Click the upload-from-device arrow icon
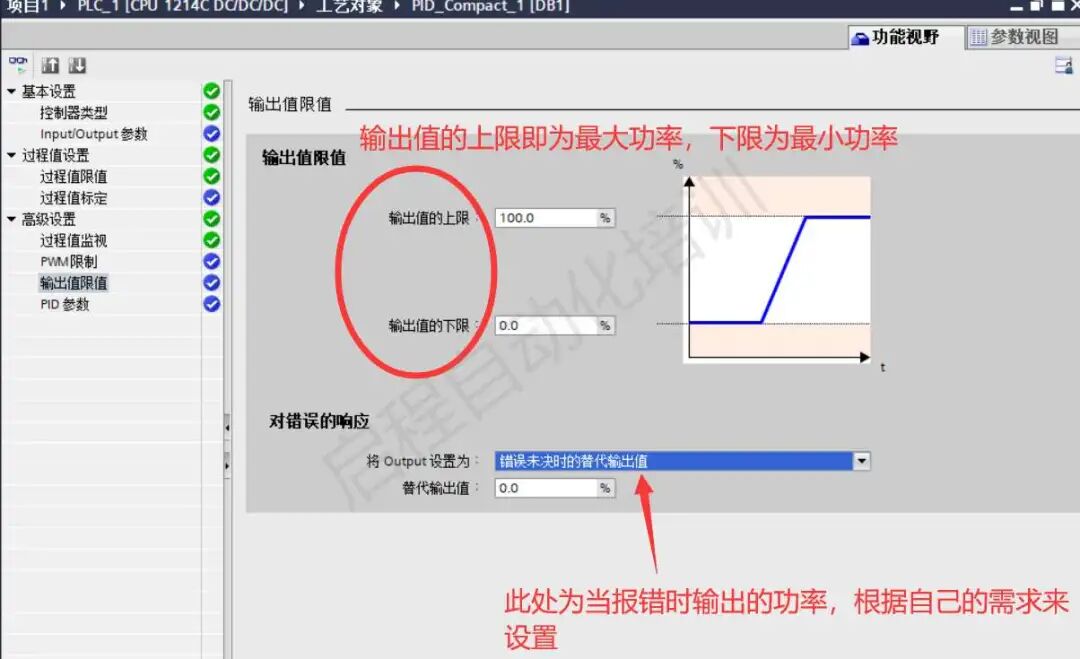The height and width of the screenshot is (659, 1080). pyautogui.click(x=48, y=63)
